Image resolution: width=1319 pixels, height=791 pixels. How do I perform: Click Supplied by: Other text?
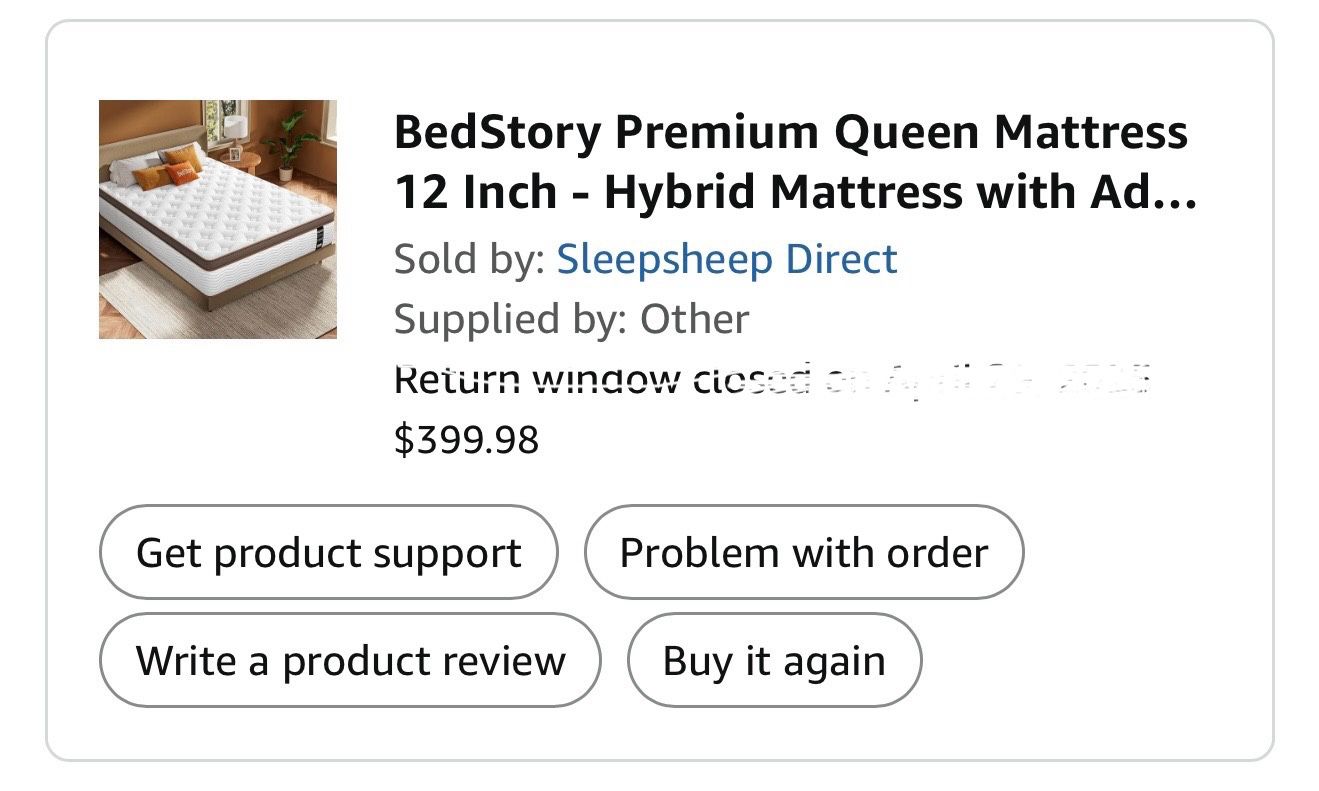pyautogui.click(x=572, y=318)
